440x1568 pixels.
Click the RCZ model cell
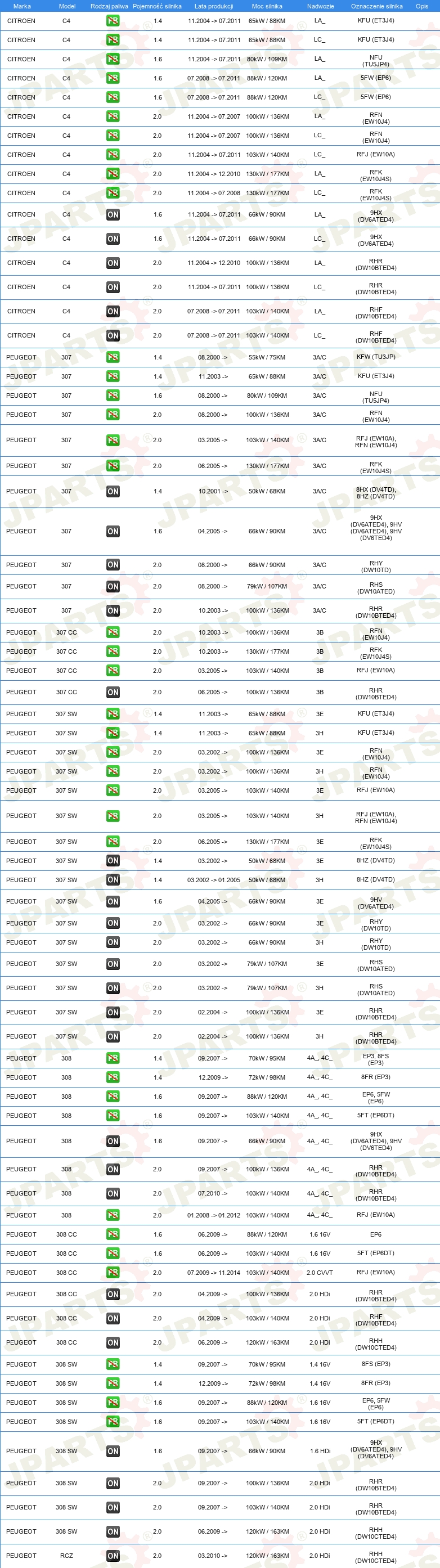coord(66,1555)
